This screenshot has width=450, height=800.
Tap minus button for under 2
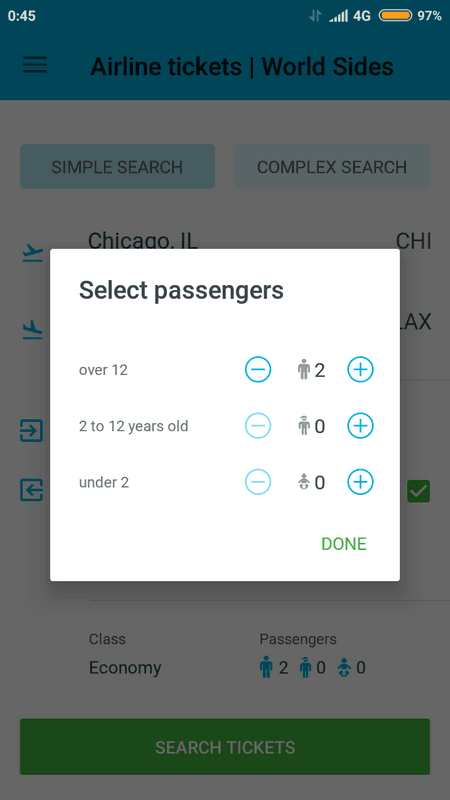258,482
